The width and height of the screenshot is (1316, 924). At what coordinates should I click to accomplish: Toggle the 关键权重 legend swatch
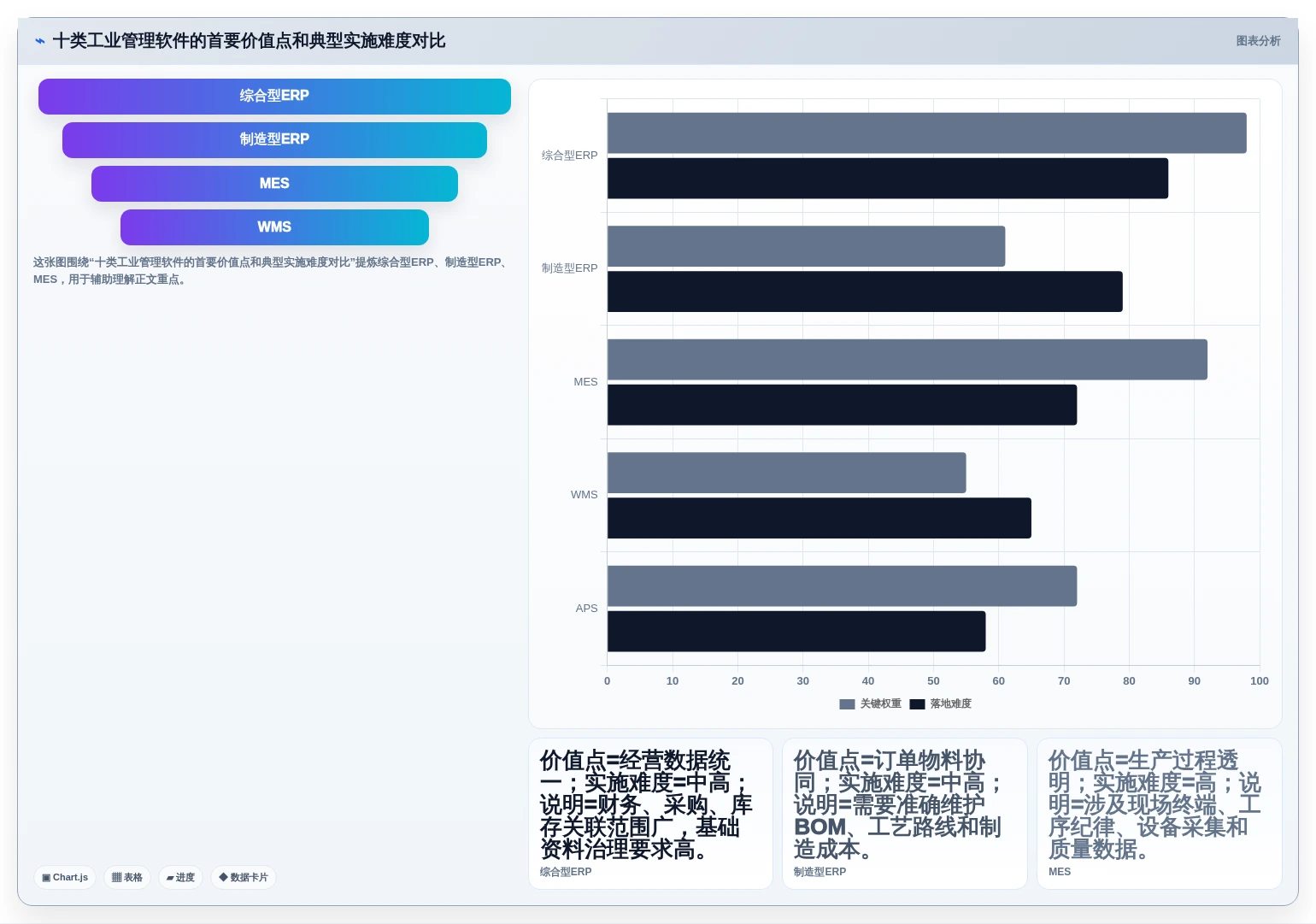(x=847, y=704)
